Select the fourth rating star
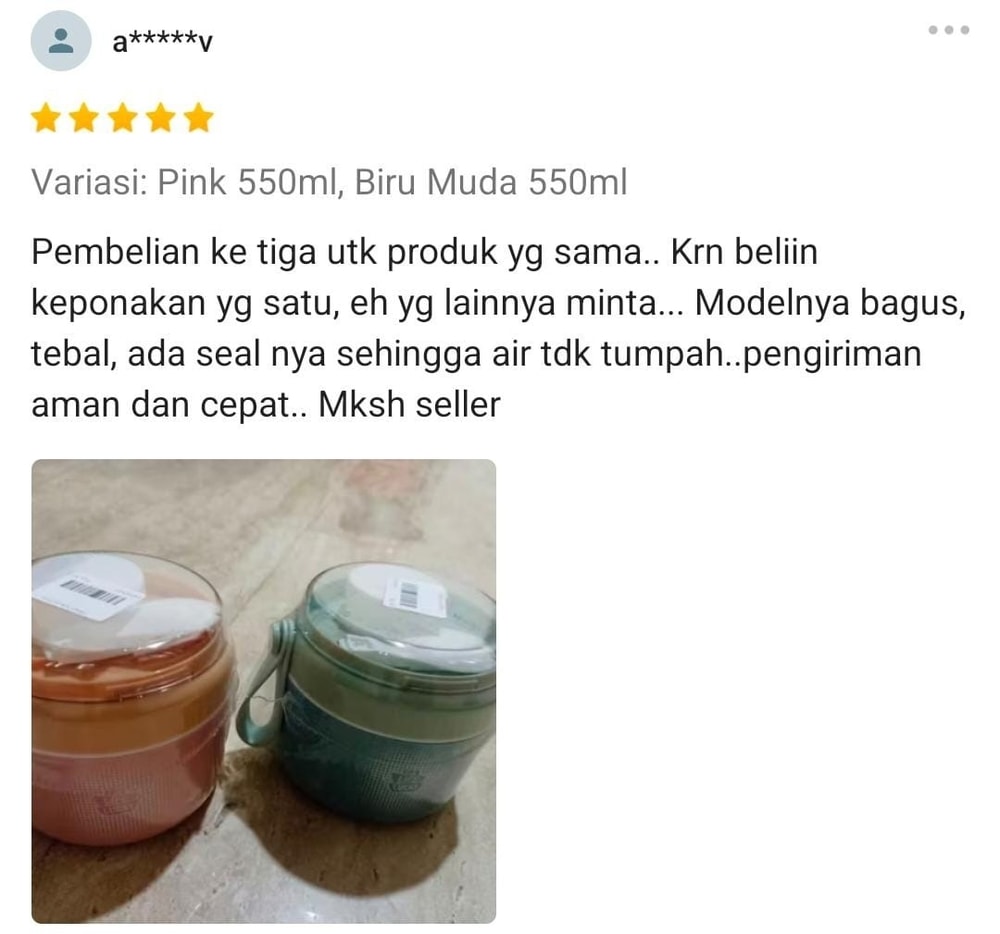Screen dimensions: 1000x934 160,118
